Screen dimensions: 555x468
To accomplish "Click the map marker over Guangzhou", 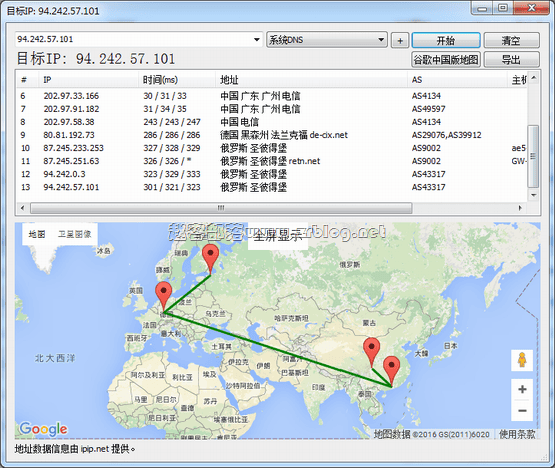I will point(391,371).
